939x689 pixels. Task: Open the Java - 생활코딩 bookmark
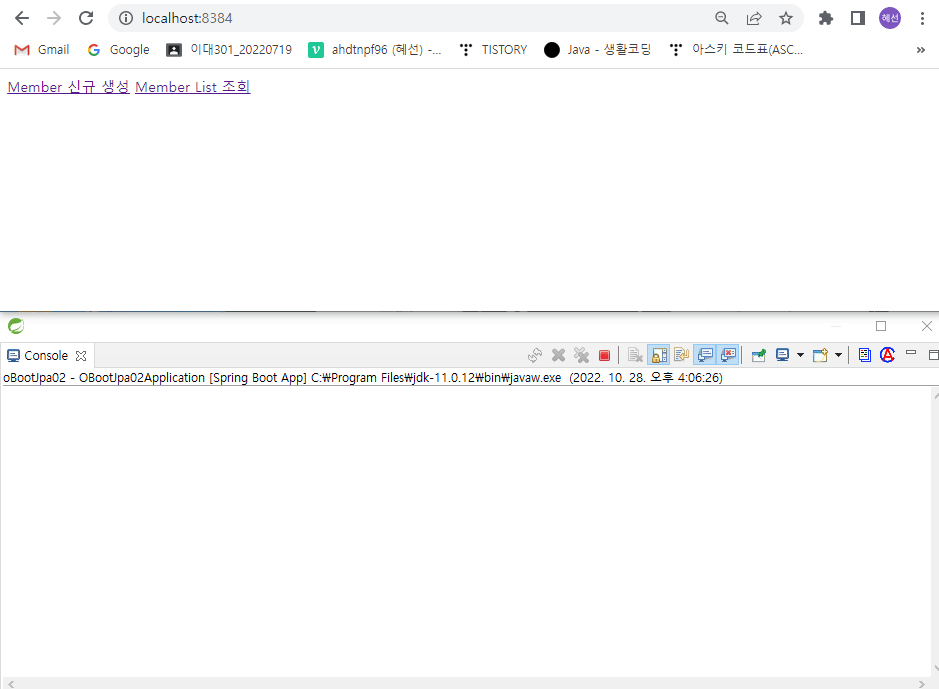click(598, 50)
